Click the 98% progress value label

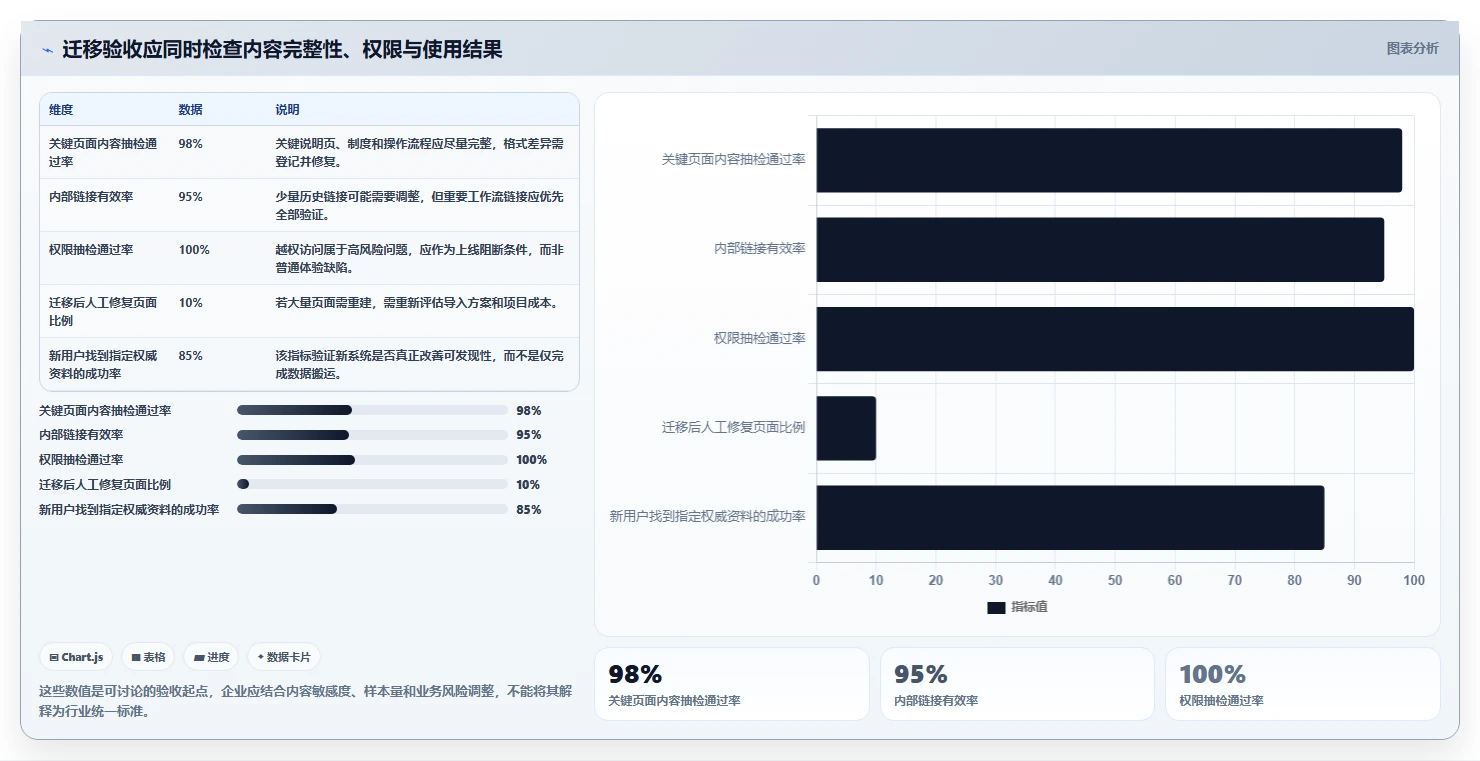click(x=529, y=411)
